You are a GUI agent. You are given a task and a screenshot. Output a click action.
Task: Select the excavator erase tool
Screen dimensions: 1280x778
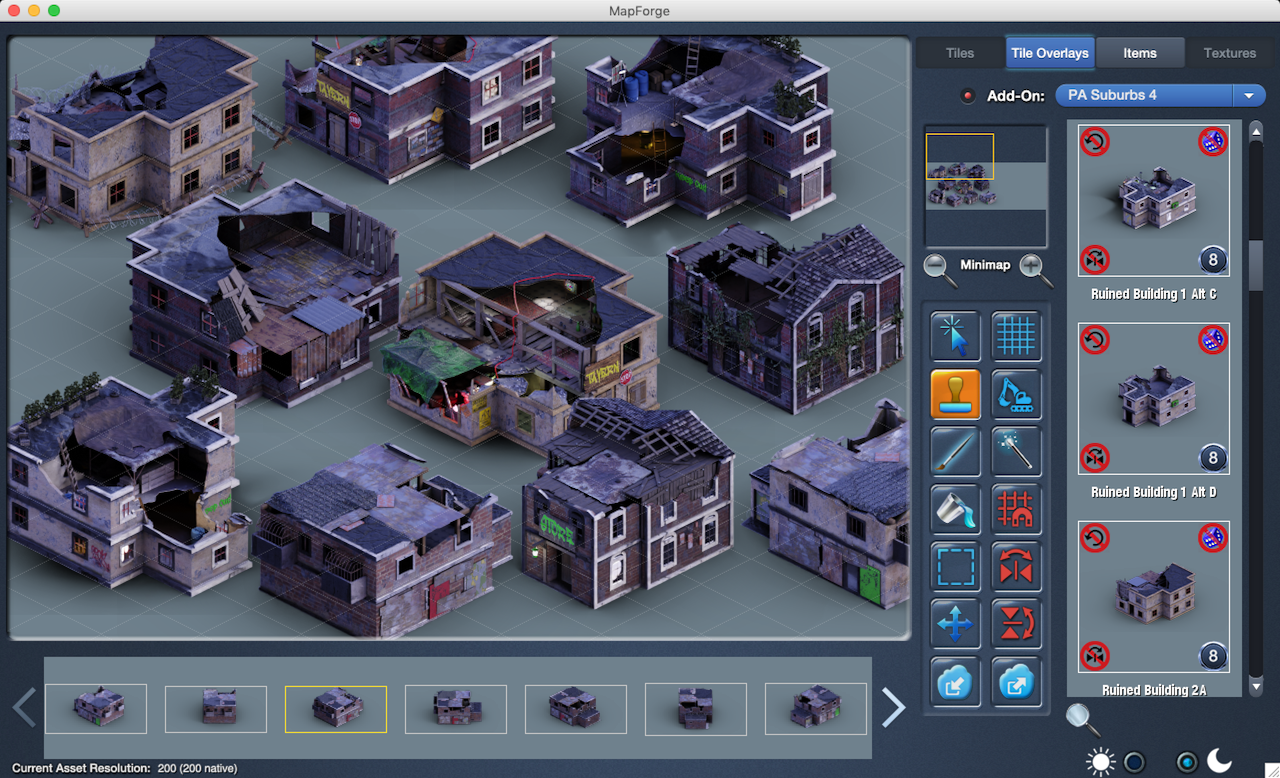(x=1017, y=394)
